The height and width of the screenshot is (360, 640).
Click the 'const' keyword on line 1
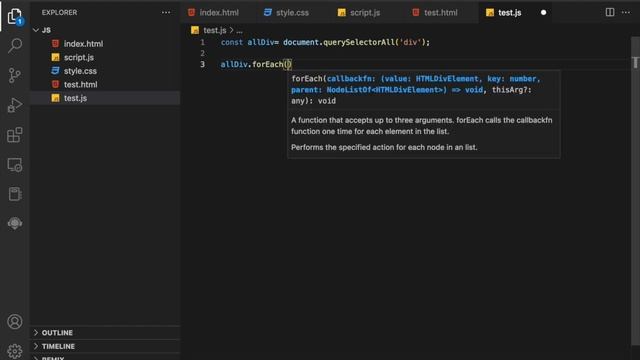(x=232, y=42)
